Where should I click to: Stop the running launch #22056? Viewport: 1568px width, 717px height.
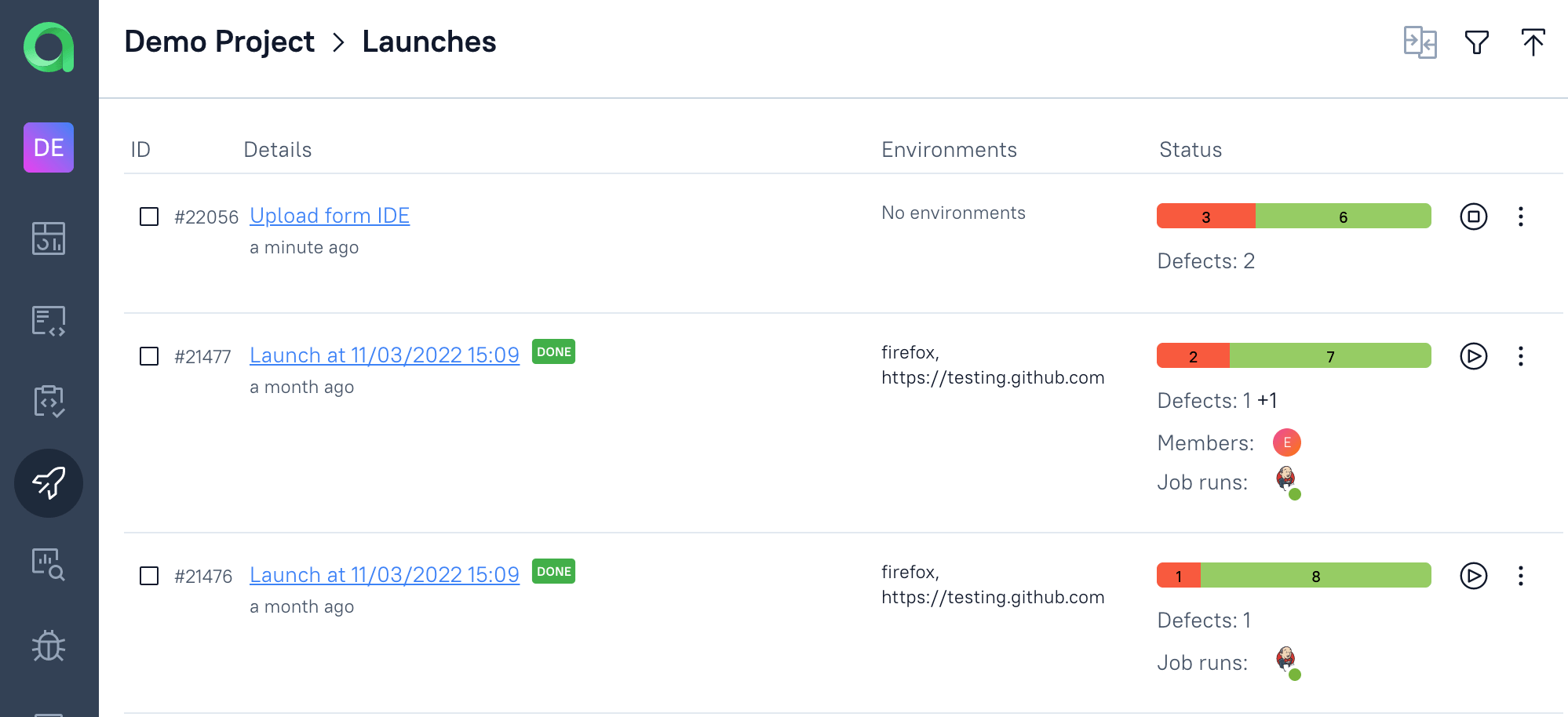click(1473, 217)
